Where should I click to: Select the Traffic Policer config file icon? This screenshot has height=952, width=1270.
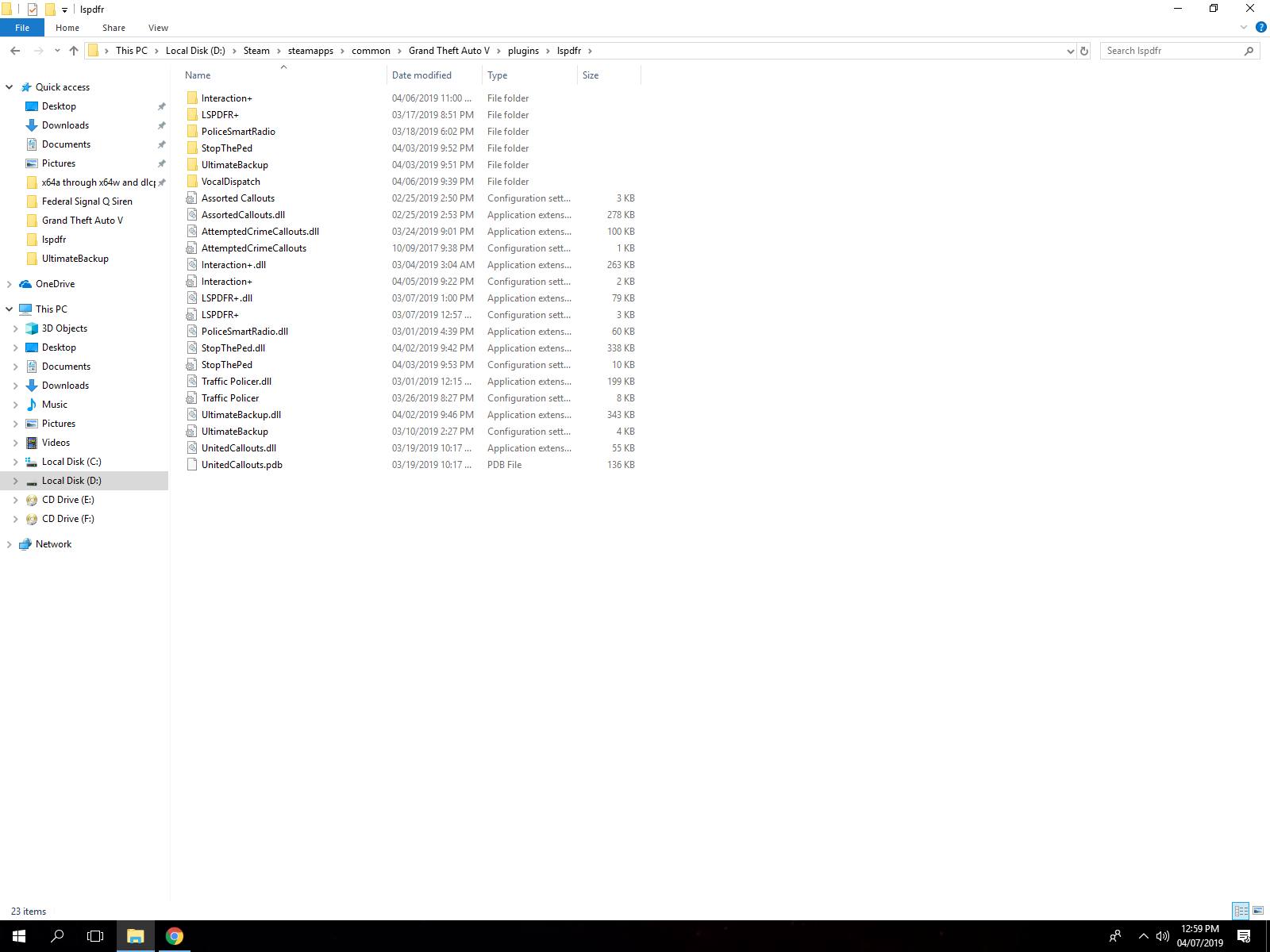tap(192, 398)
